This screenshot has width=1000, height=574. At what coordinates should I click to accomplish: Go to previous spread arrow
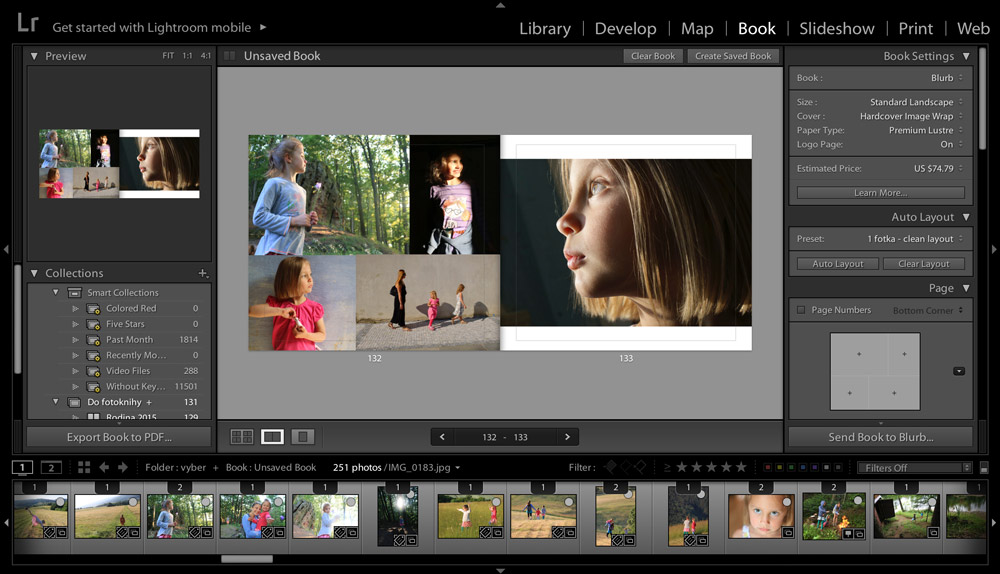[442, 437]
